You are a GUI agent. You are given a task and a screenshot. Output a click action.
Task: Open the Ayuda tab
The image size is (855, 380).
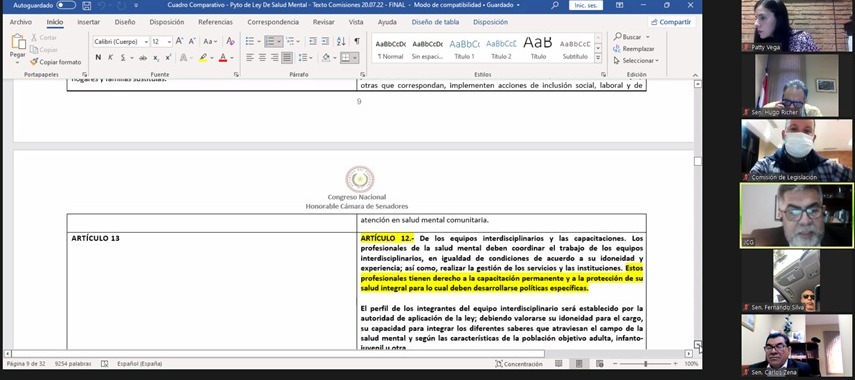click(x=387, y=22)
